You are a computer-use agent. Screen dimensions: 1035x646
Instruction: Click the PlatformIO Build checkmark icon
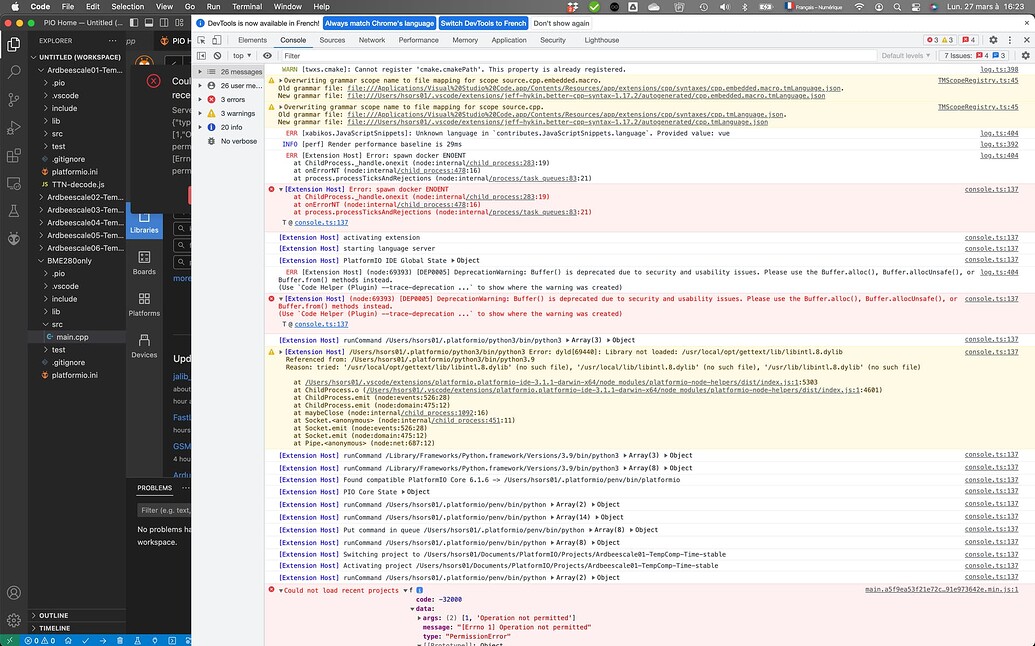85,640
